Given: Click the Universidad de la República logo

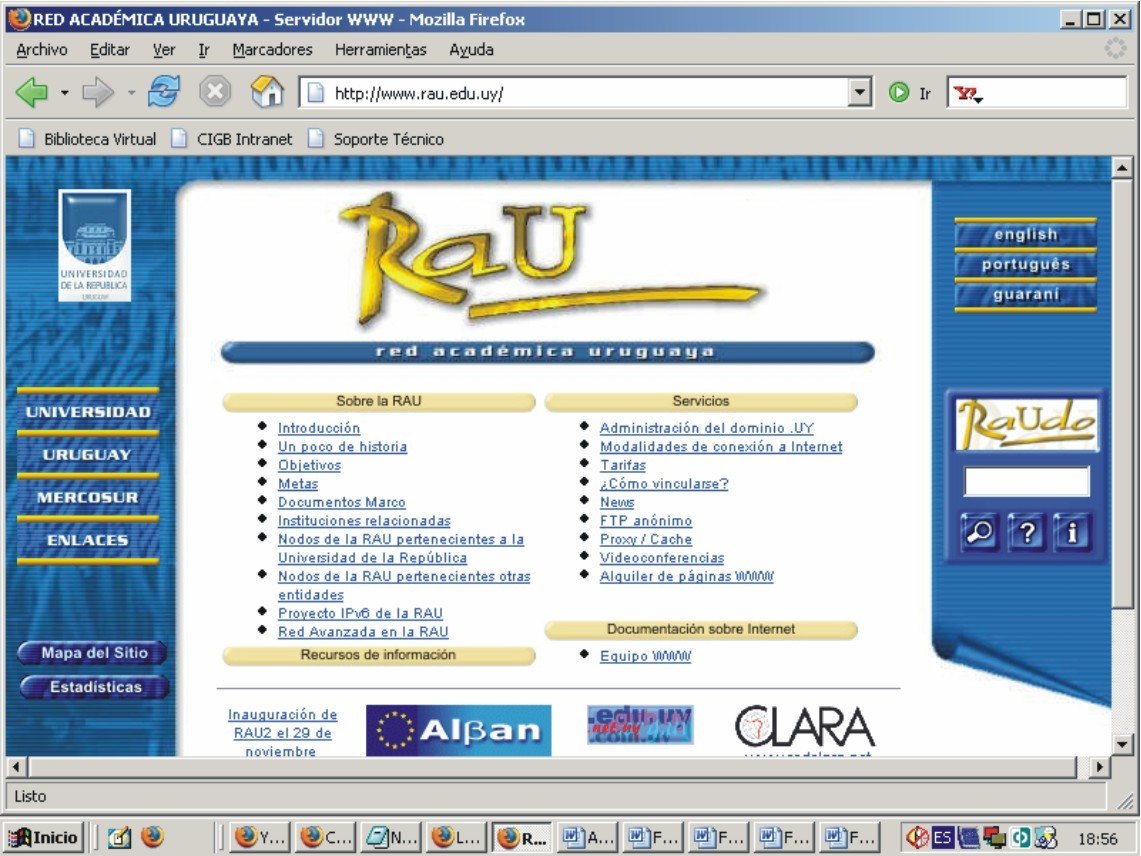Looking at the screenshot, I should point(94,245).
